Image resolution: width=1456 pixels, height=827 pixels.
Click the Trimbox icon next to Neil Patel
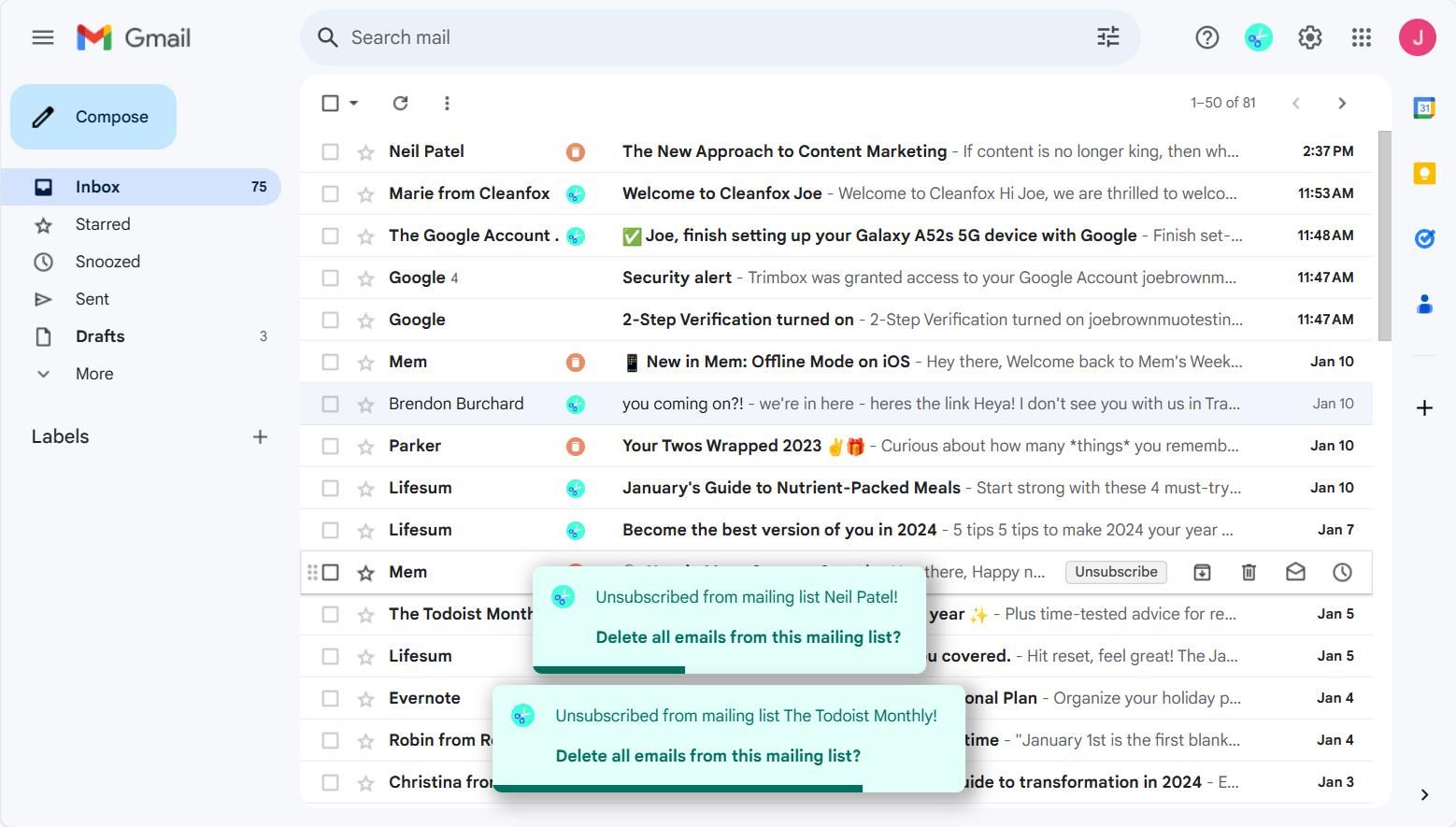pos(576,150)
